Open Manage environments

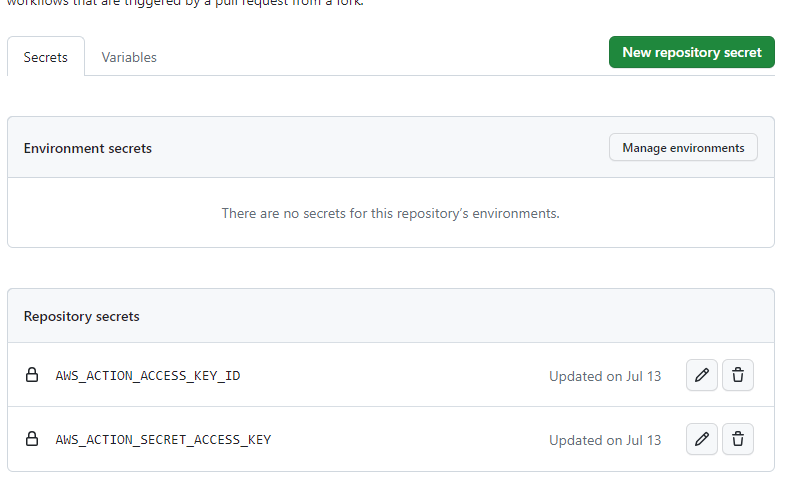[x=683, y=147]
